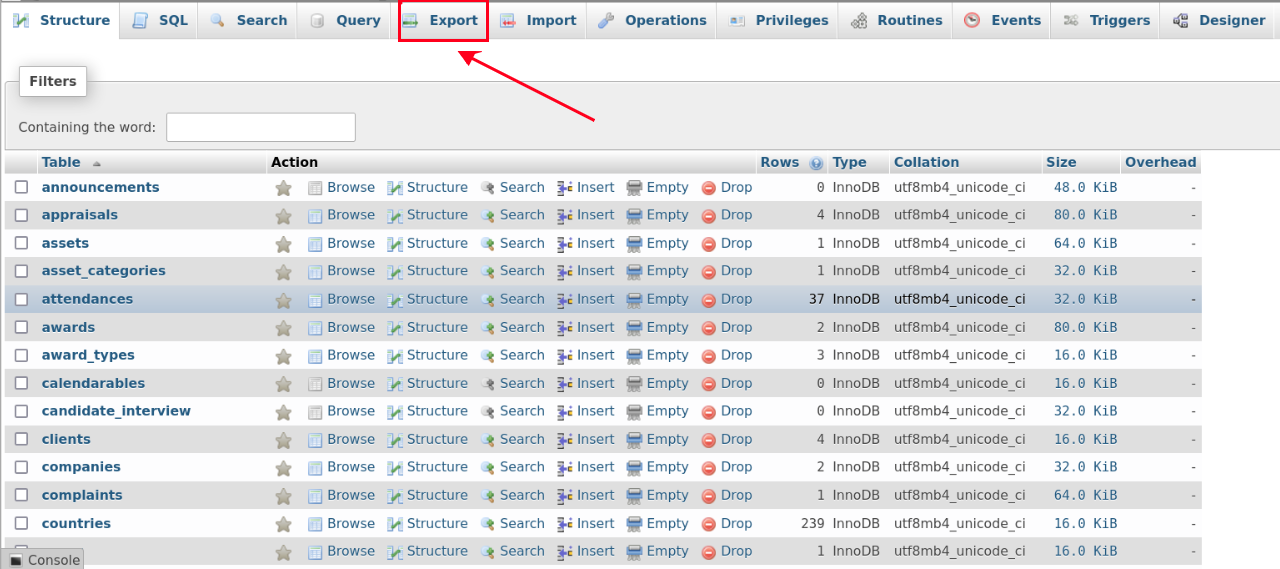Select the companies table checkbox
Image resolution: width=1280 pixels, height=569 pixels.
click(21, 467)
